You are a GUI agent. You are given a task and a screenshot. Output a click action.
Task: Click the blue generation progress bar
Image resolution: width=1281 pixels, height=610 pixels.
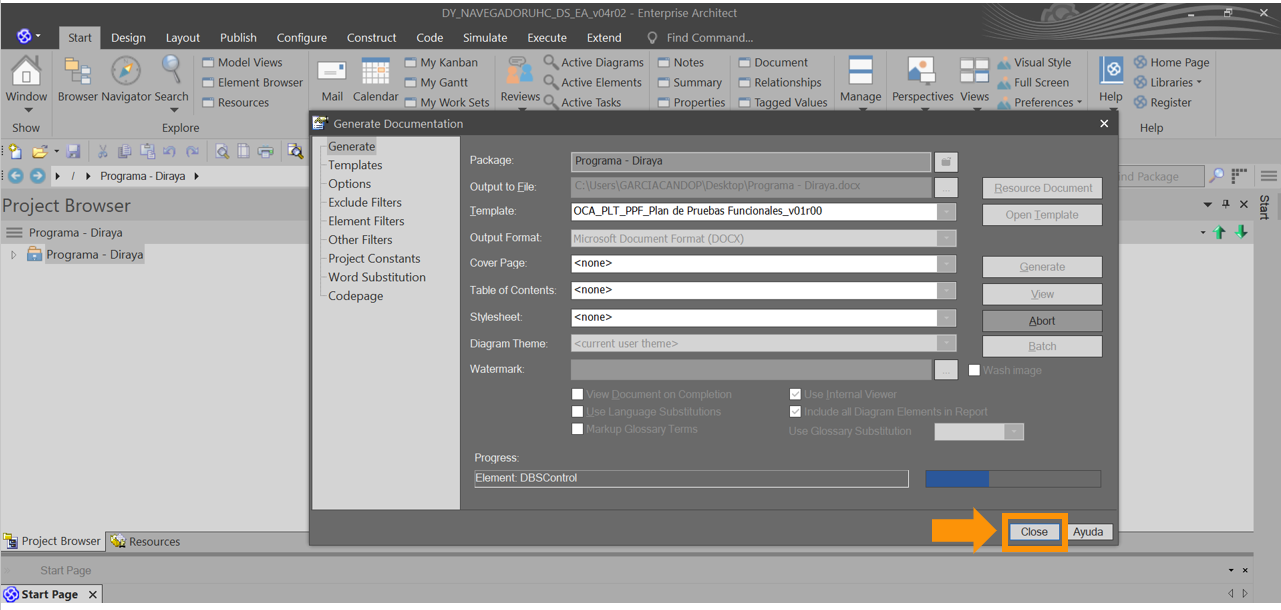[x=1013, y=479]
